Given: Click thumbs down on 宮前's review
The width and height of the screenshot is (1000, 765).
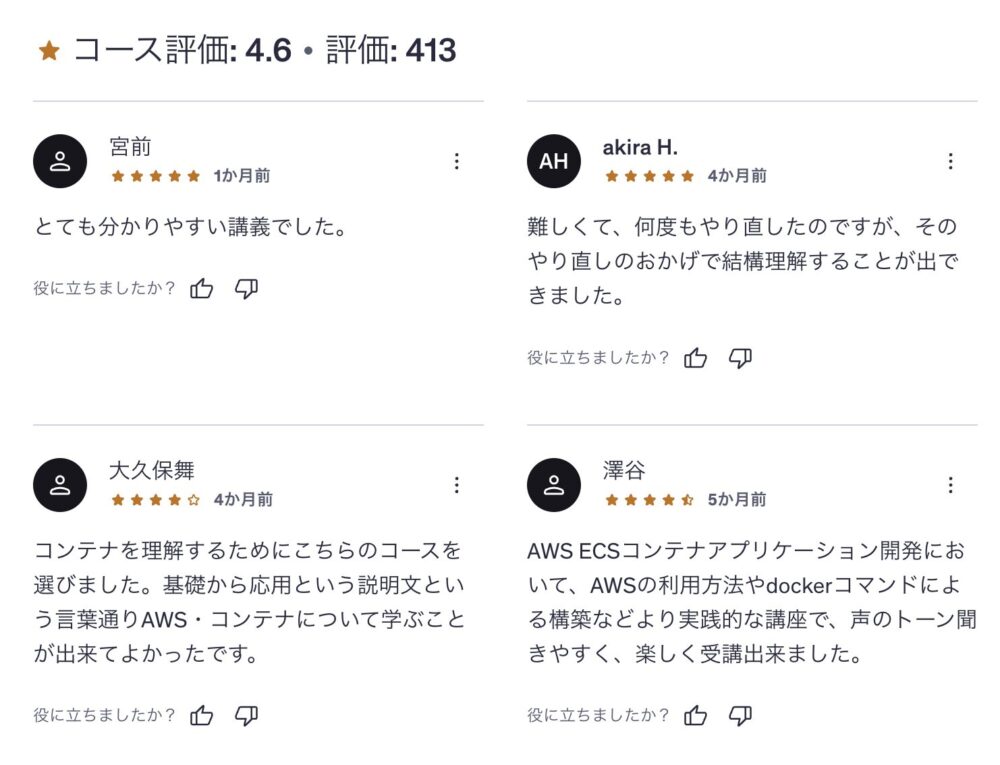Looking at the screenshot, I should point(246,289).
